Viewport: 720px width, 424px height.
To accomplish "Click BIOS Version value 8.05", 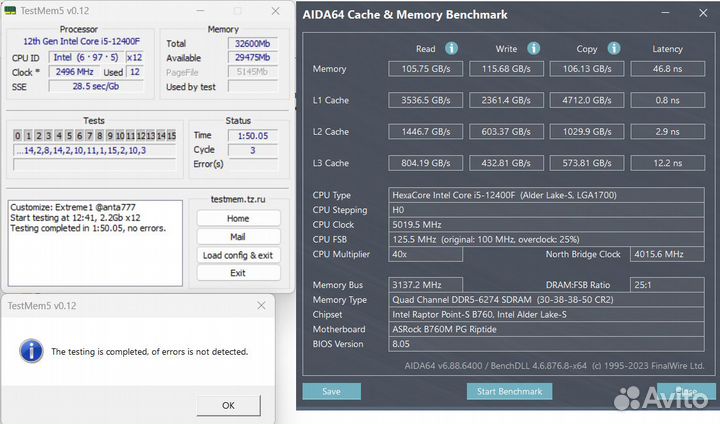I will click(x=546, y=344).
